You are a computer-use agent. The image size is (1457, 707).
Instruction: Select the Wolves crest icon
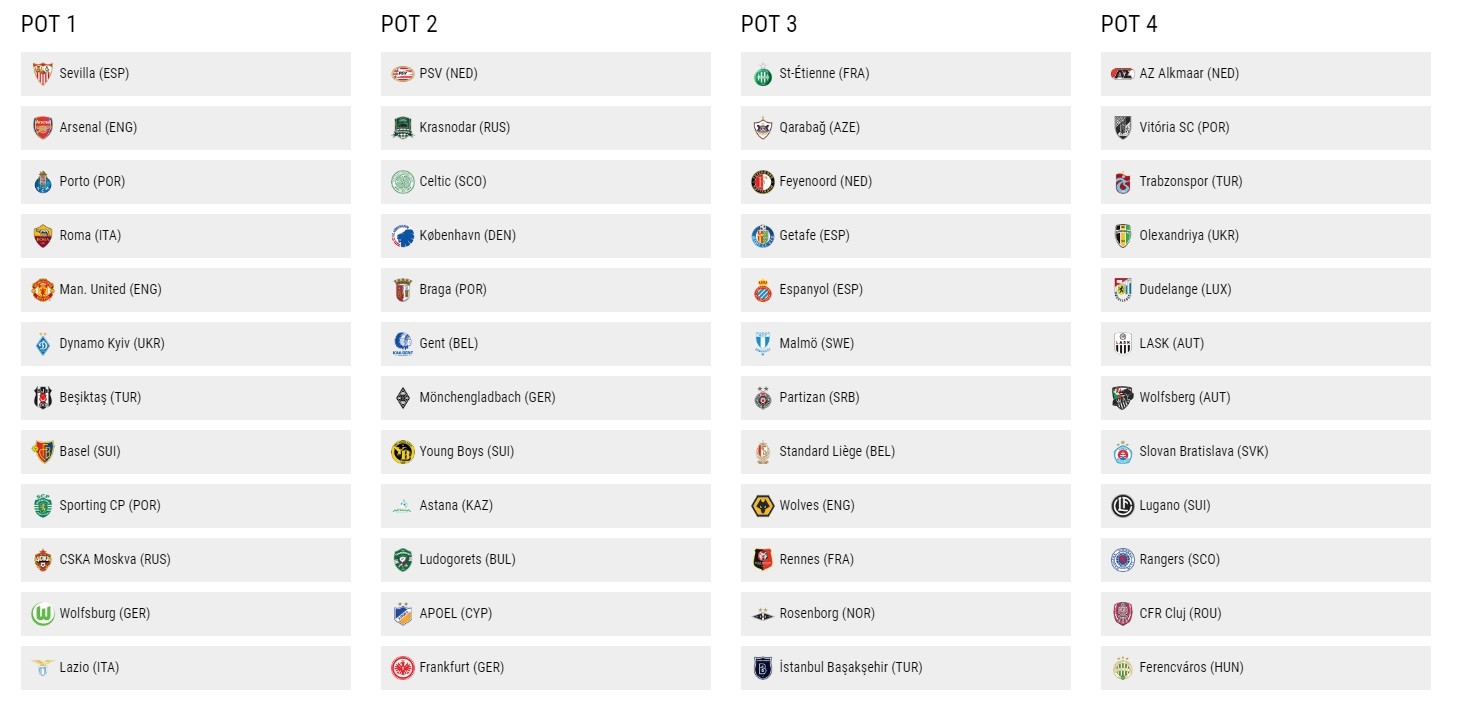tap(763, 506)
